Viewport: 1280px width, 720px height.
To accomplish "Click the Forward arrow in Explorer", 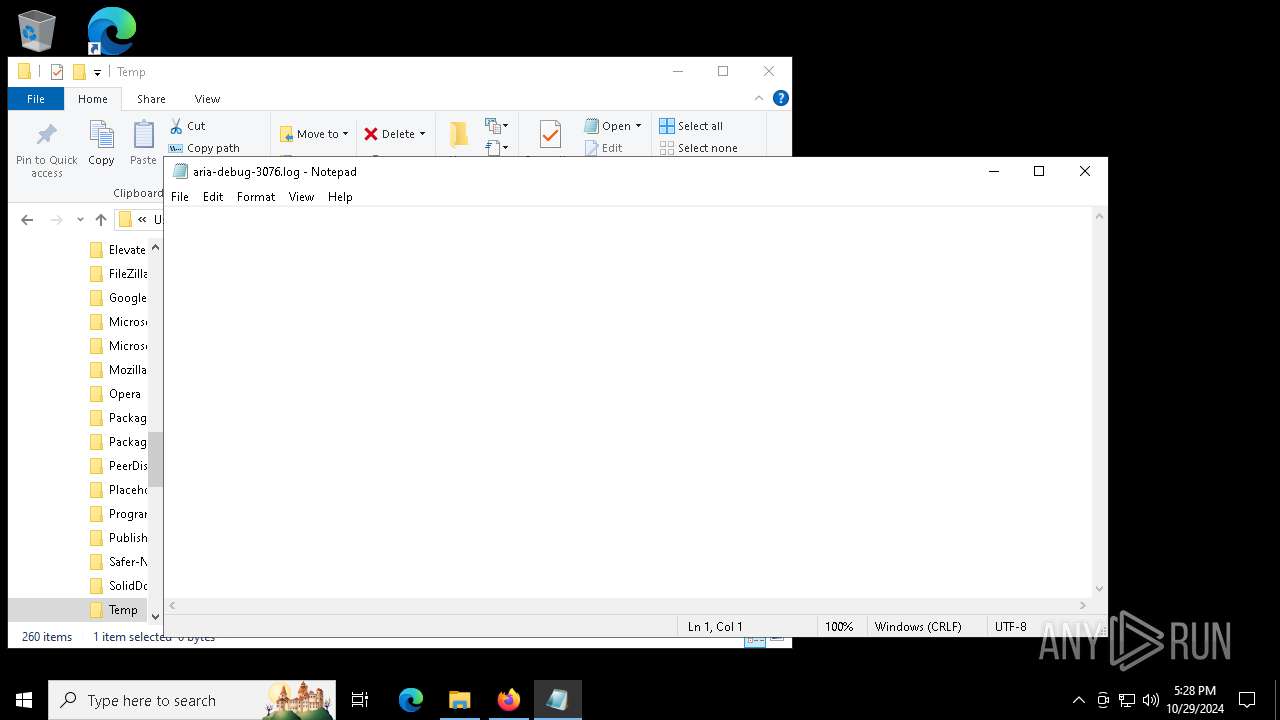I will (x=57, y=220).
